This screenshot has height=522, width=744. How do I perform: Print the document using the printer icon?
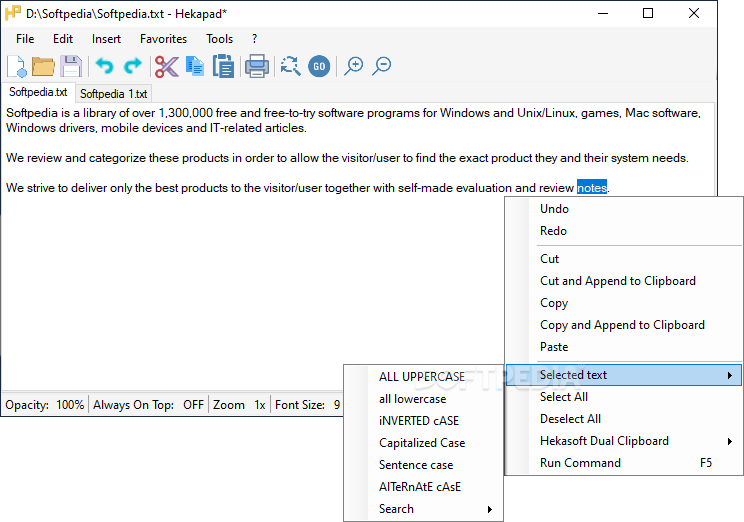257,66
